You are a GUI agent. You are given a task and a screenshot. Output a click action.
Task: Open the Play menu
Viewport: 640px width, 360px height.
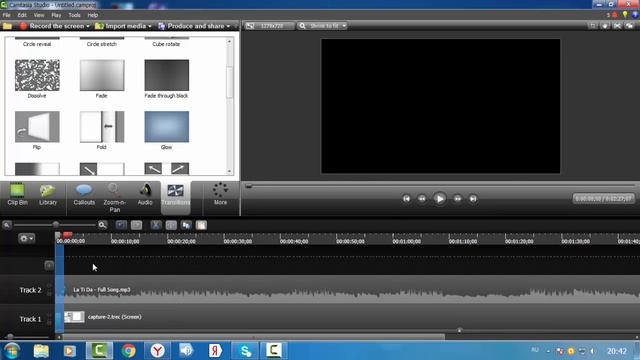(x=56, y=15)
